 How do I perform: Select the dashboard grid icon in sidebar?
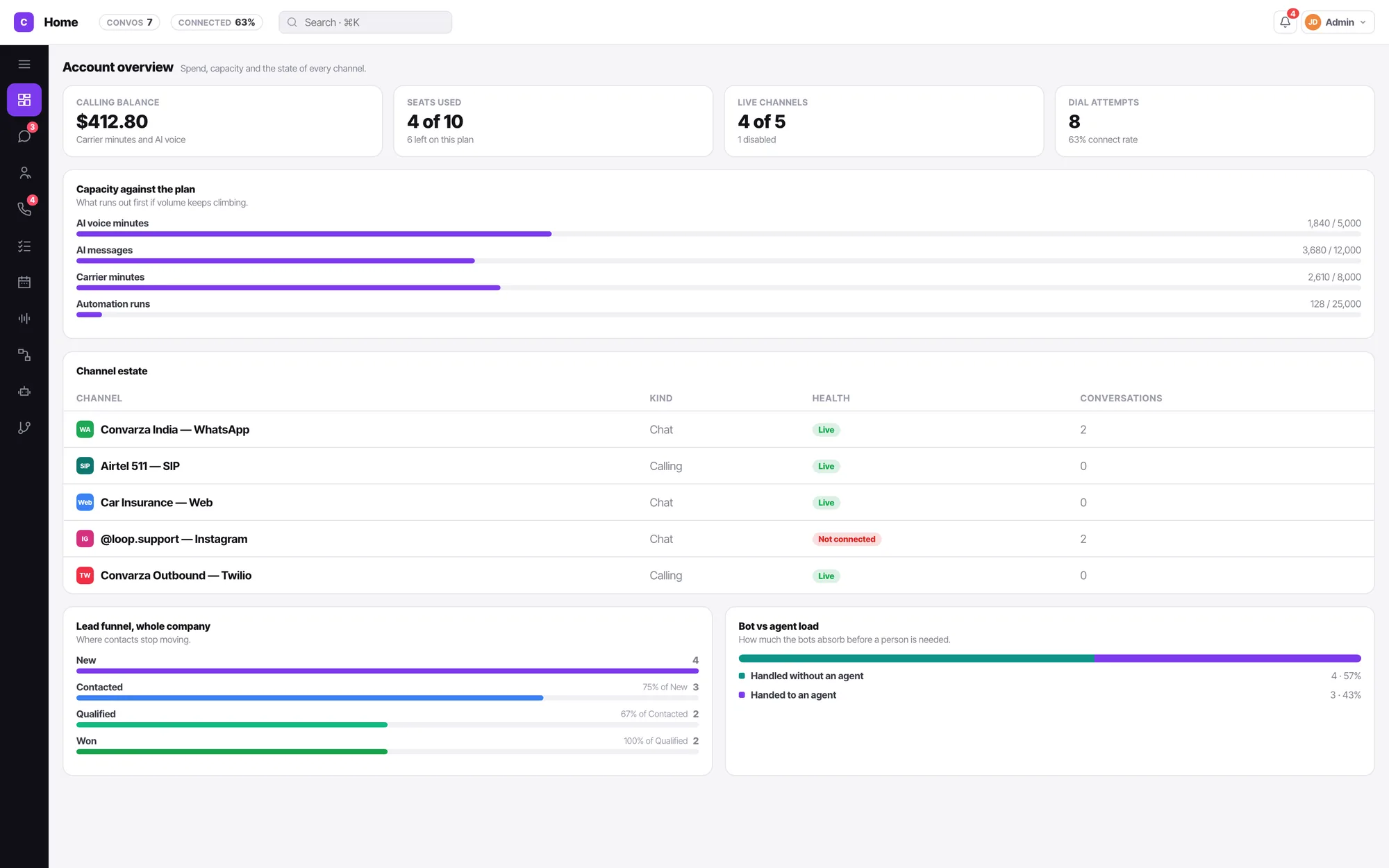(x=24, y=100)
